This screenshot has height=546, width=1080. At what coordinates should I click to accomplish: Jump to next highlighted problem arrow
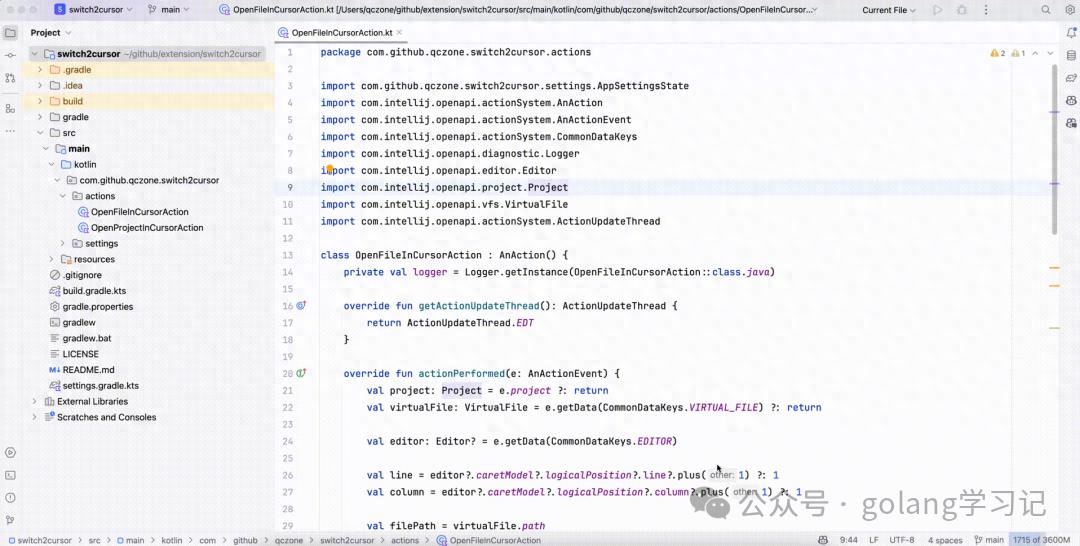point(1050,53)
